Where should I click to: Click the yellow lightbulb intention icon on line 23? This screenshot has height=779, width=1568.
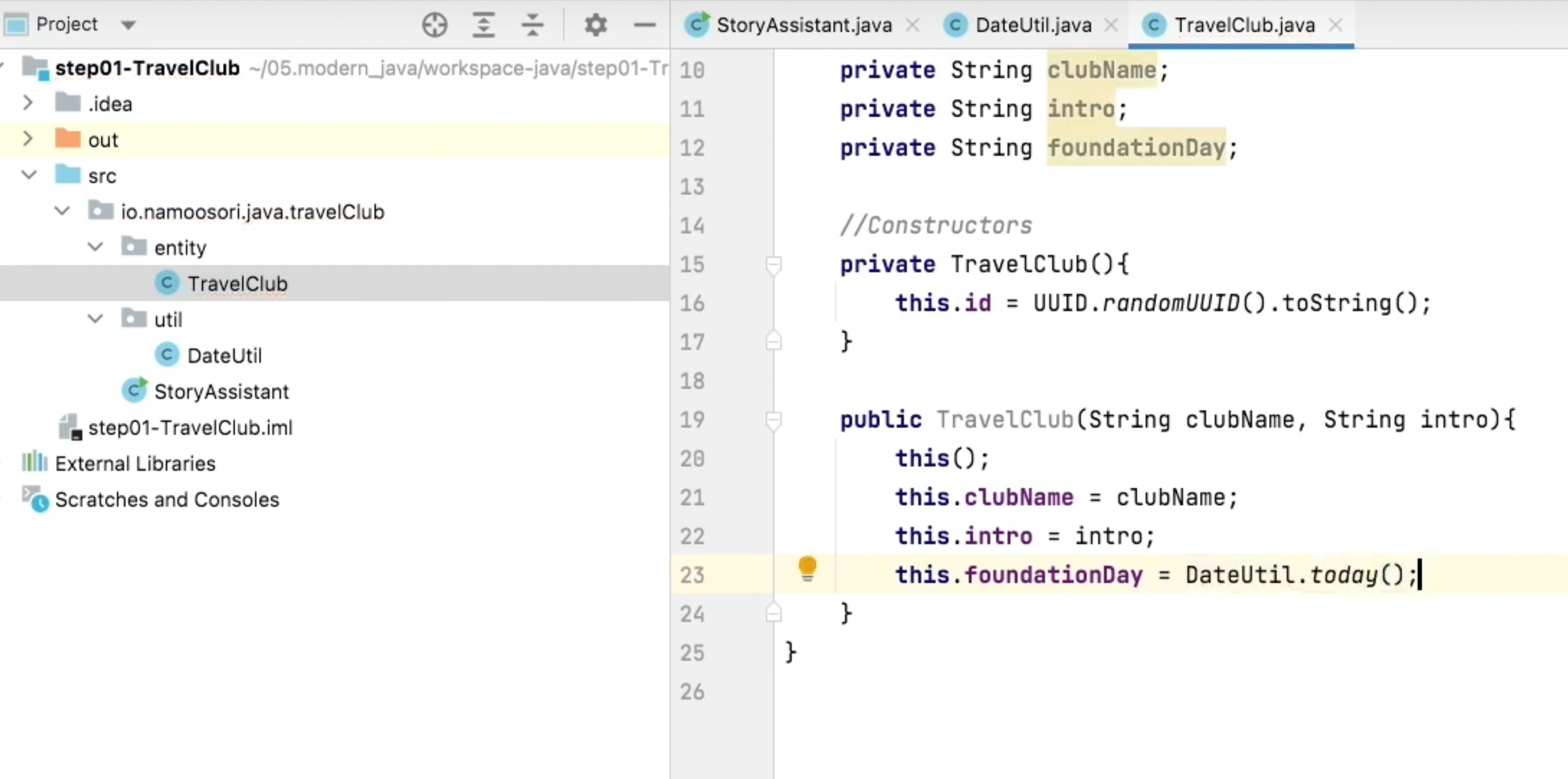coord(807,569)
